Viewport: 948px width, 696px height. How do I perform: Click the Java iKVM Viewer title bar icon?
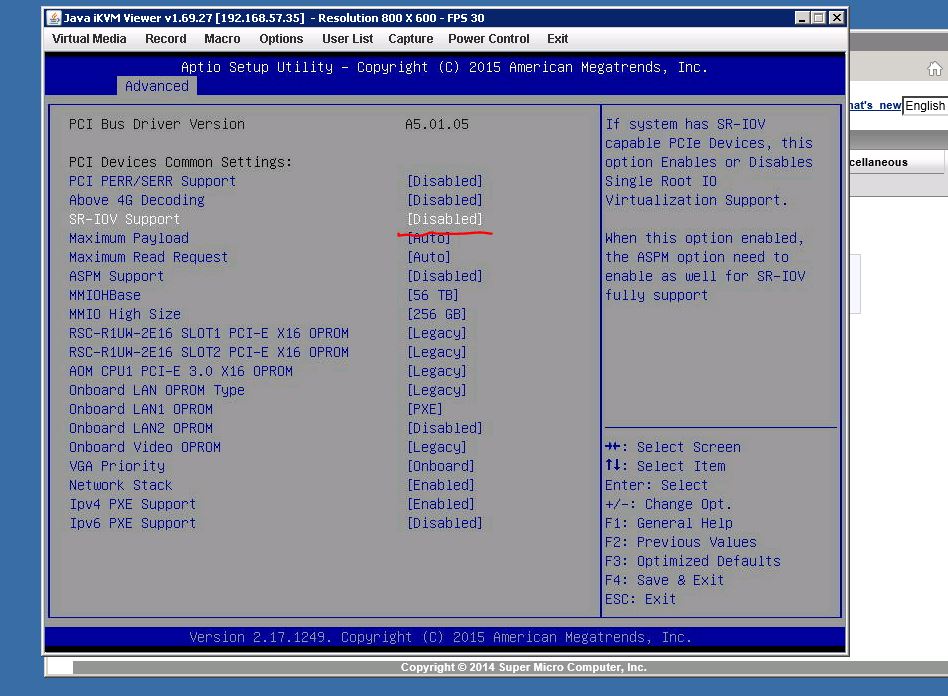(x=55, y=18)
